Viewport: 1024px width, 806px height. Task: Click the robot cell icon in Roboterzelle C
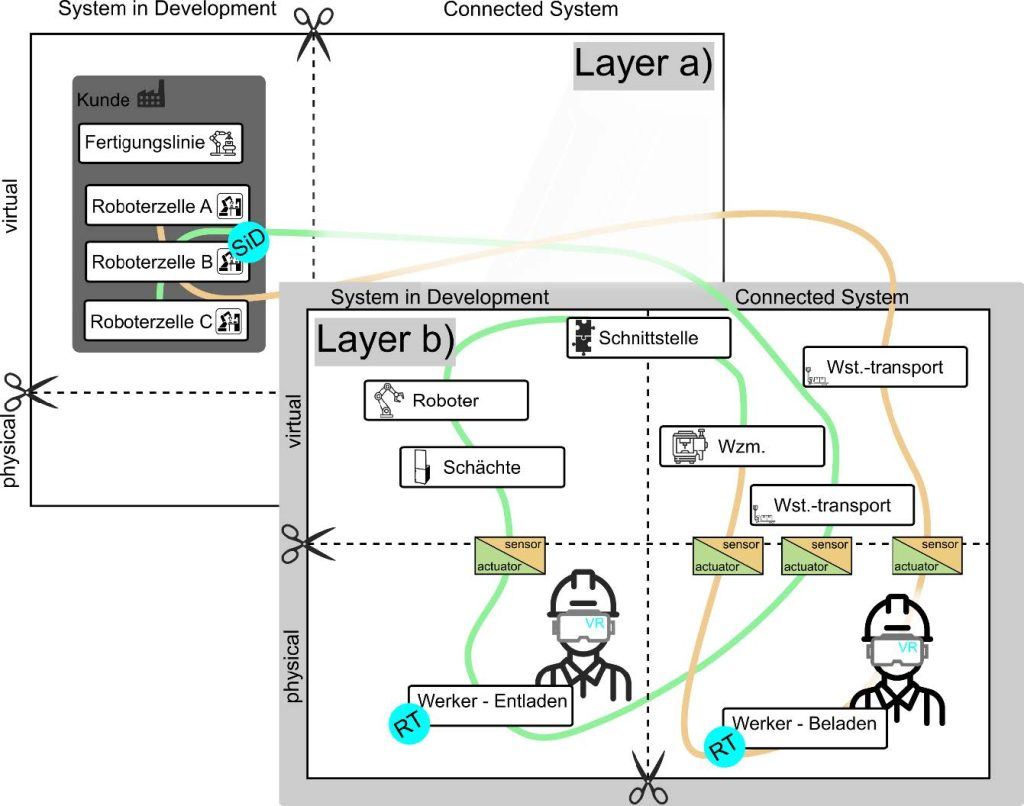click(x=232, y=321)
